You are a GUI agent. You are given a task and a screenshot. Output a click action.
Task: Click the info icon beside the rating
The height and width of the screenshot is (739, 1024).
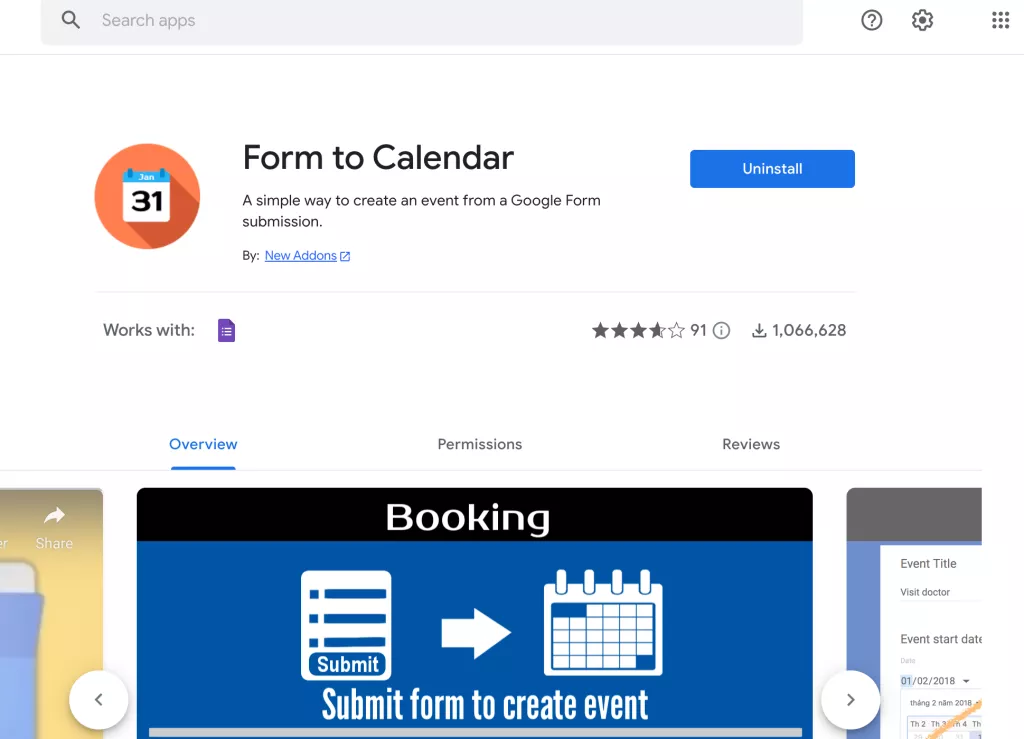coord(721,330)
